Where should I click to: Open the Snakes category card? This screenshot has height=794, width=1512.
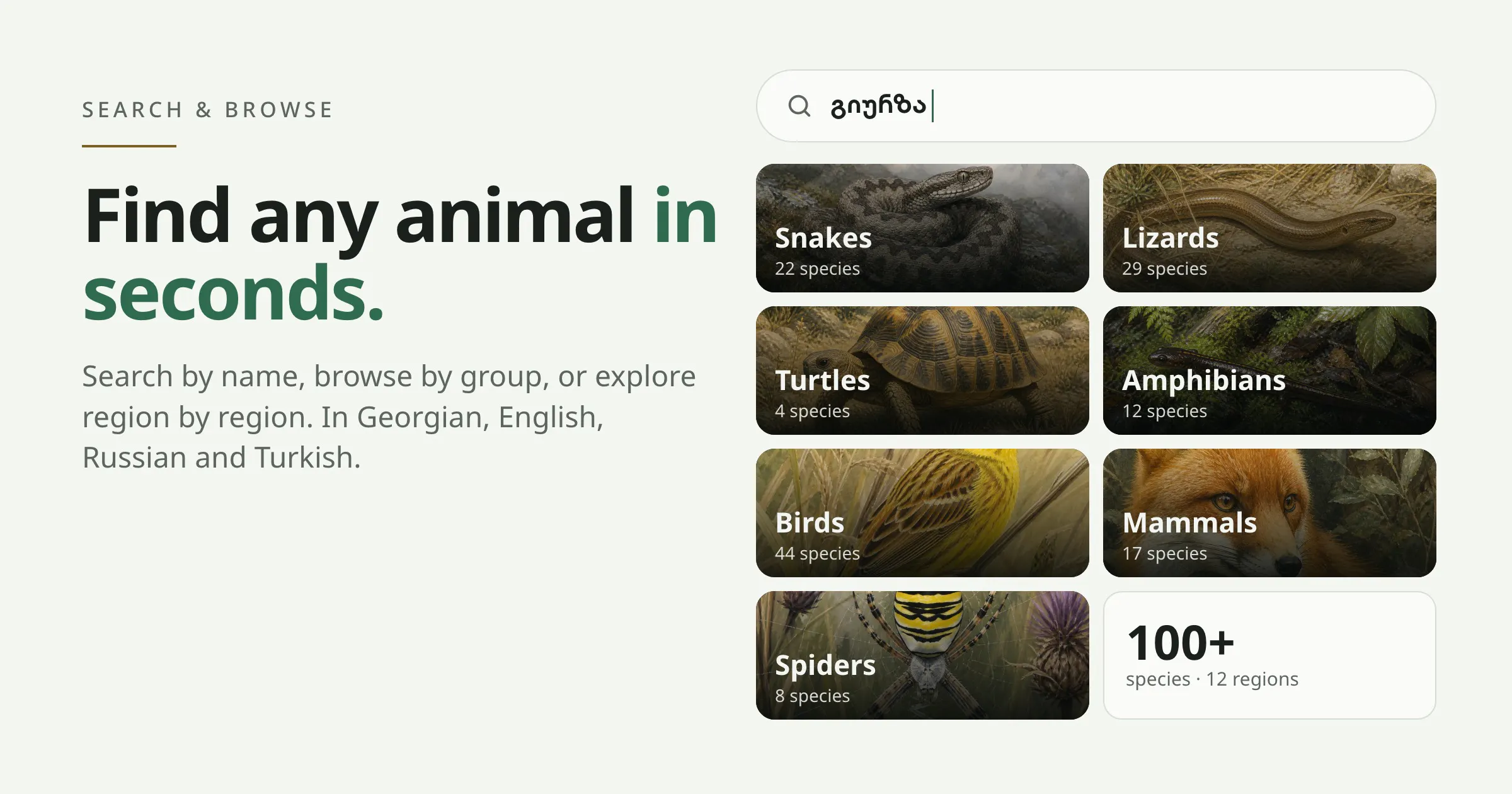click(x=922, y=228)
